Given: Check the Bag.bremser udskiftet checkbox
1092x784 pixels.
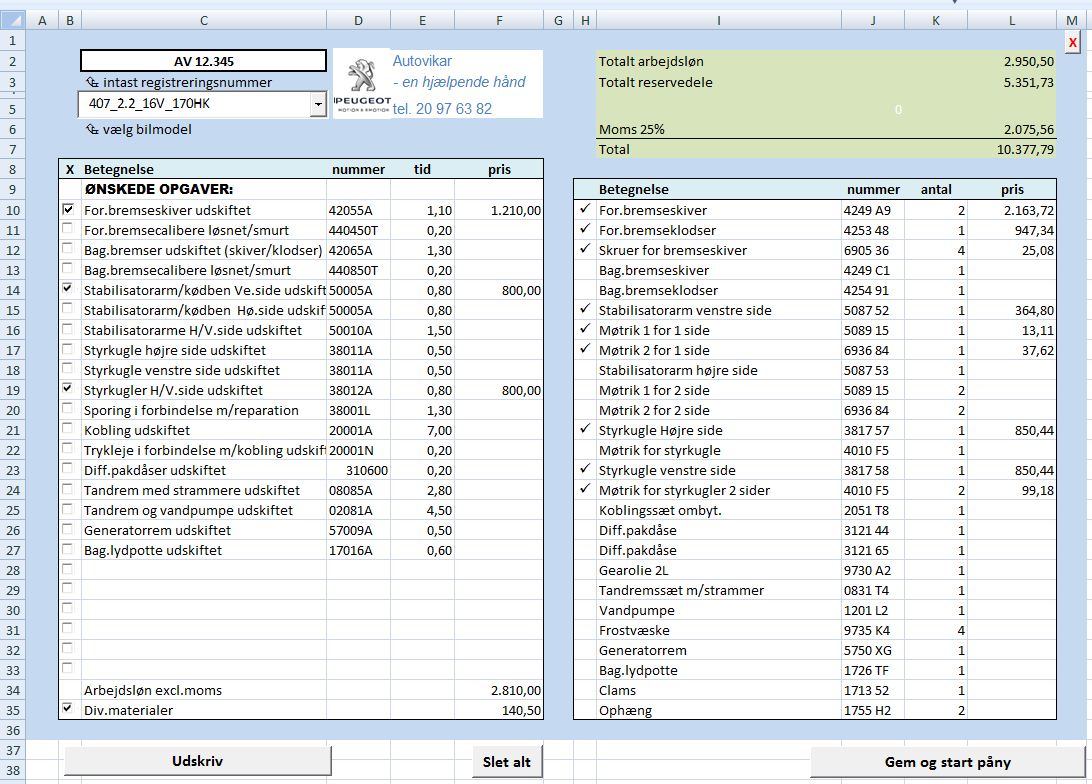Looking at the screenshot, I should 68,248.
